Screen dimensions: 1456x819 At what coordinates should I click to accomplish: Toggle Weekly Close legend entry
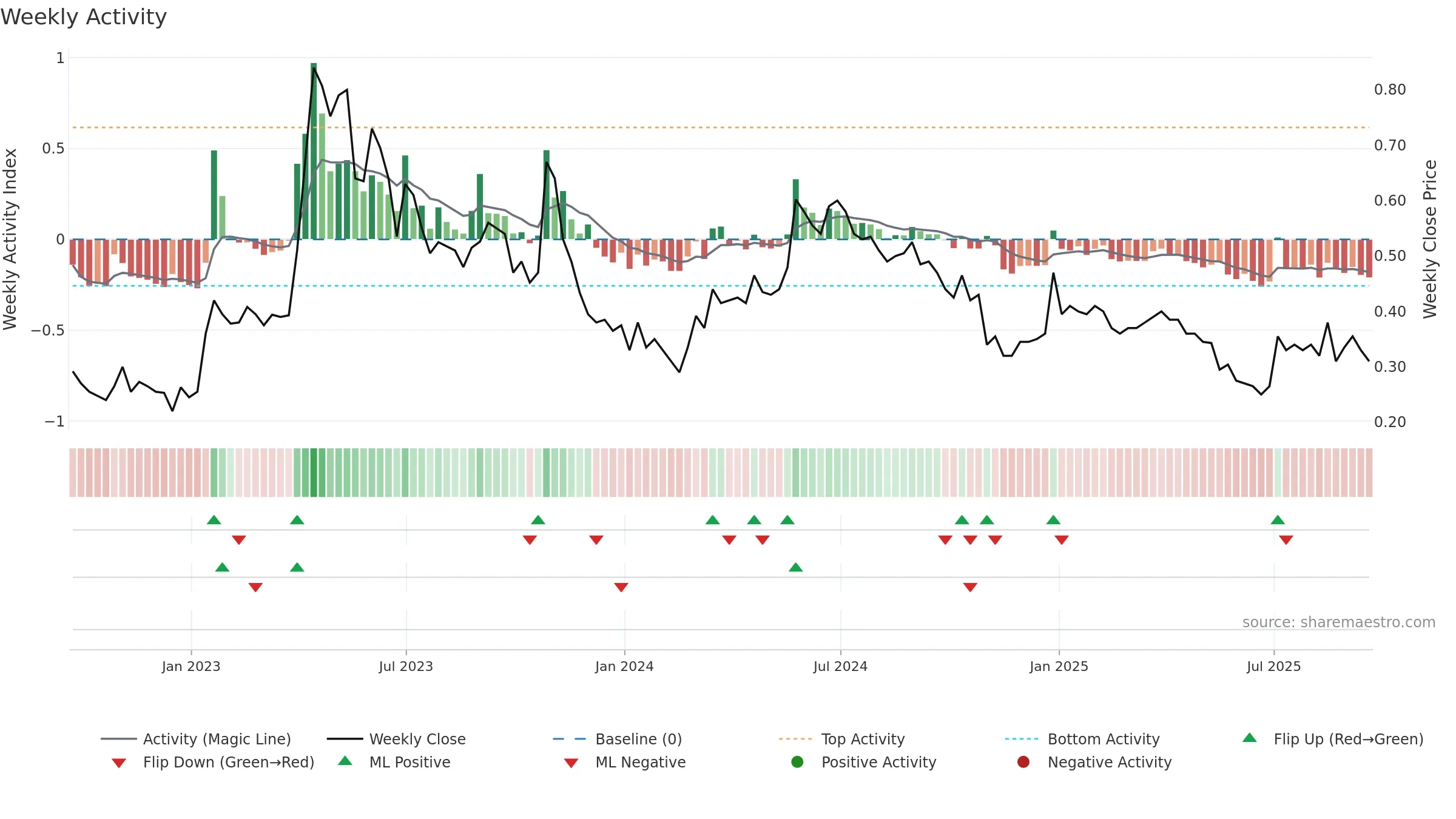point(396,739)
